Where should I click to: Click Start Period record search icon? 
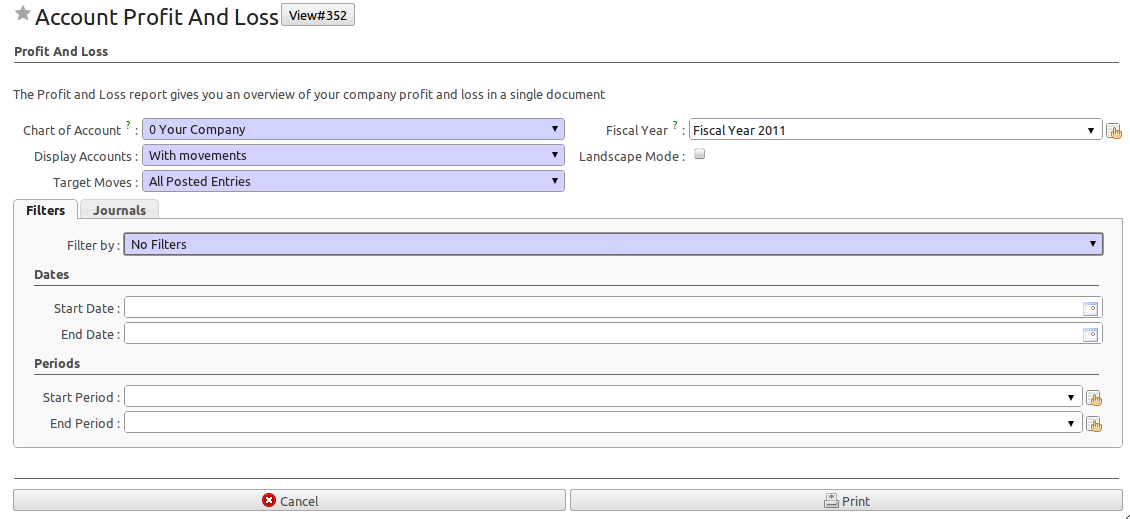tap(1094, 399)
